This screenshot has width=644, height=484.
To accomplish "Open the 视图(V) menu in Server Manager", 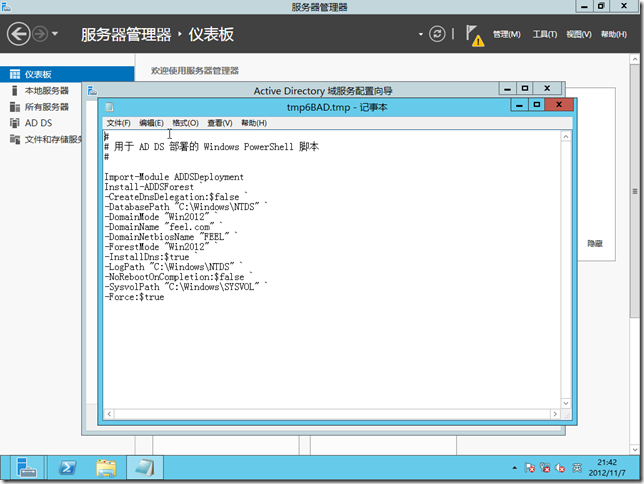I will click(x=579, y=35).
